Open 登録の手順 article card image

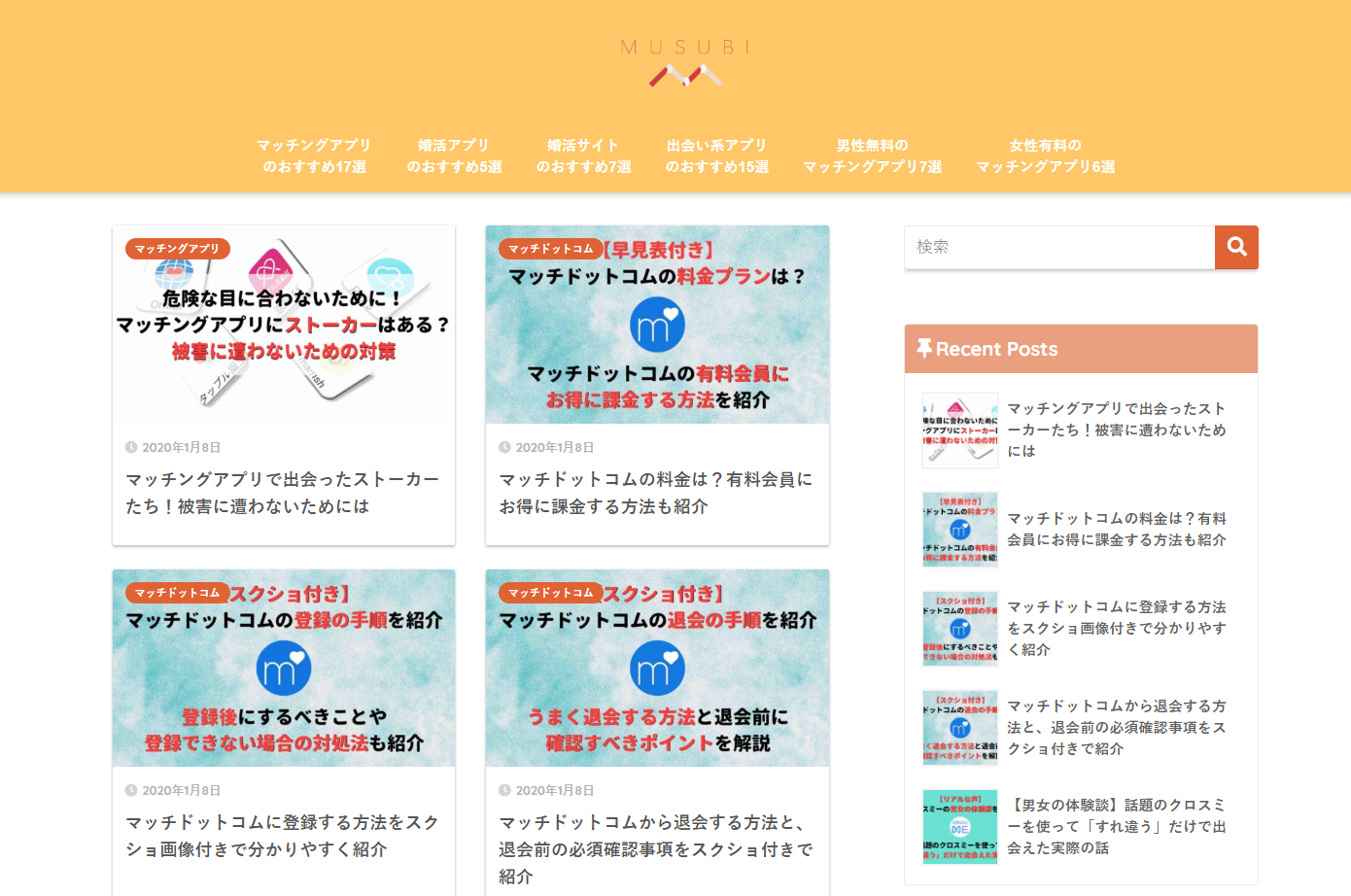tap(284, 669)
